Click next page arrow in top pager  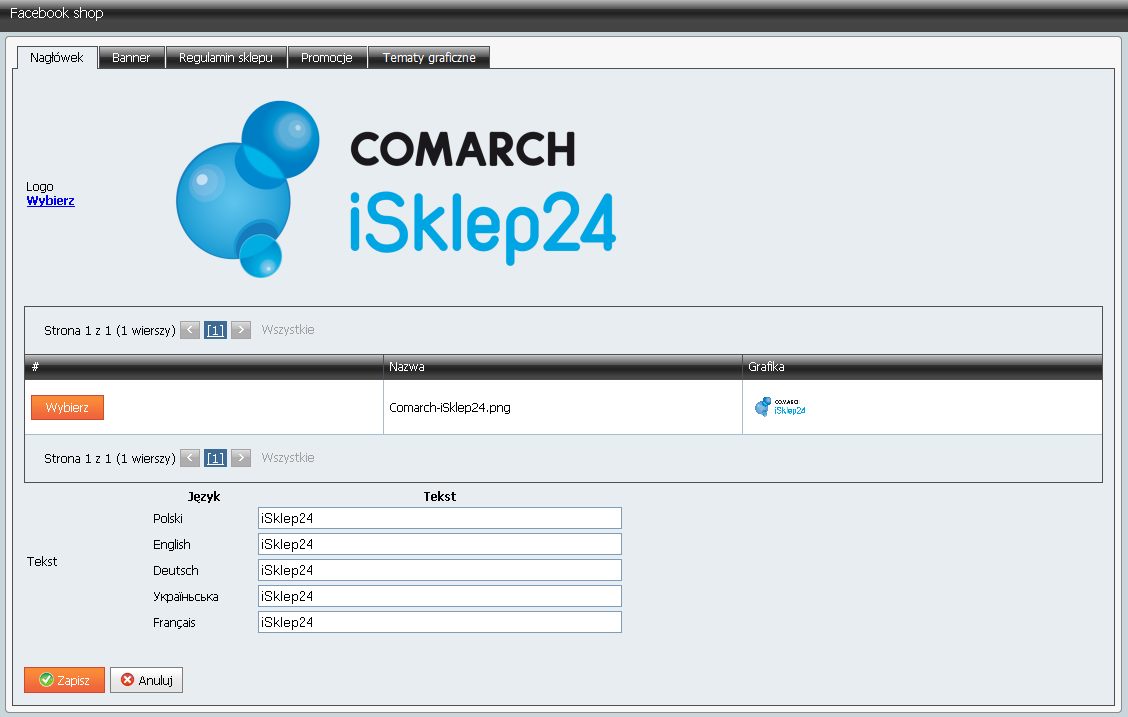[x=241, y=330]
